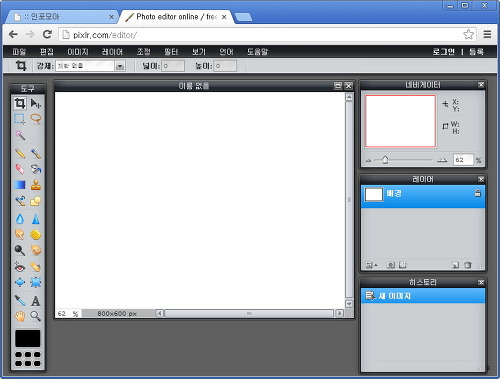Click the Navigator zoom percent field
500x379 pixels.
click(463, 160)
